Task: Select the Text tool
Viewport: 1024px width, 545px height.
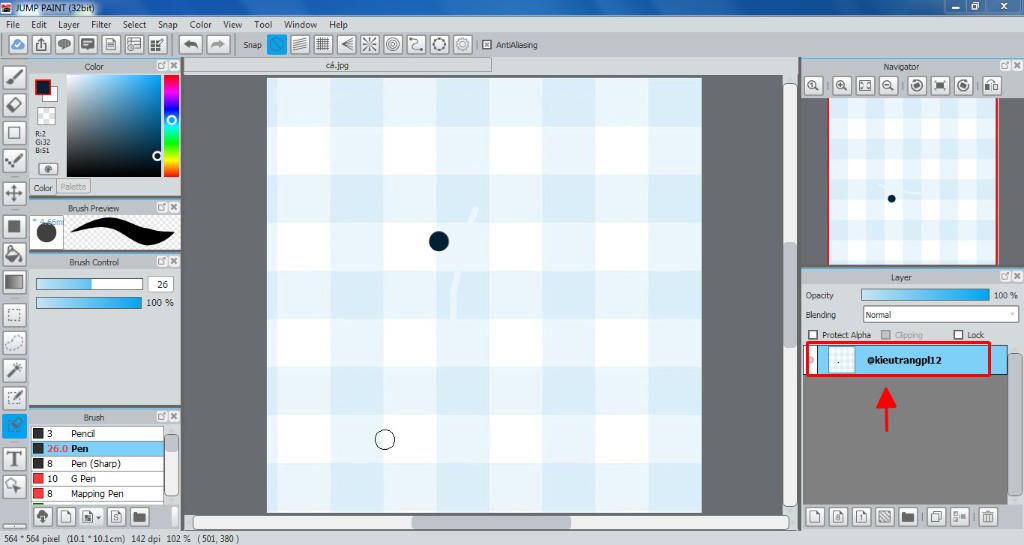Action: coord(14,458)
